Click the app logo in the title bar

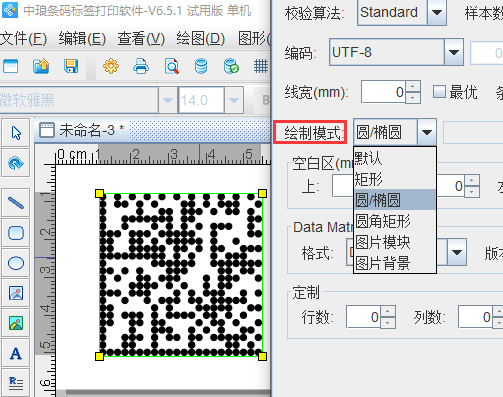10,10
